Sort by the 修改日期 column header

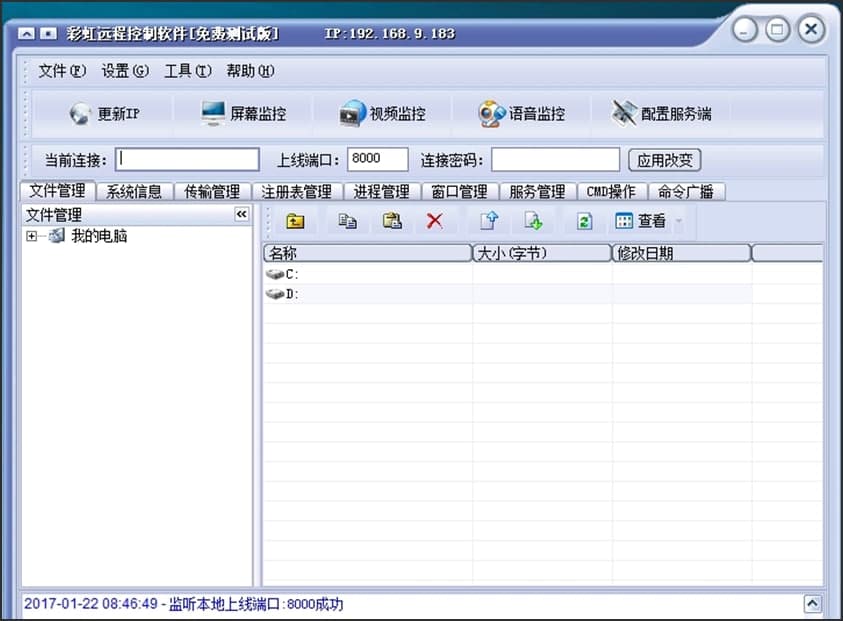tap(682, 253)
